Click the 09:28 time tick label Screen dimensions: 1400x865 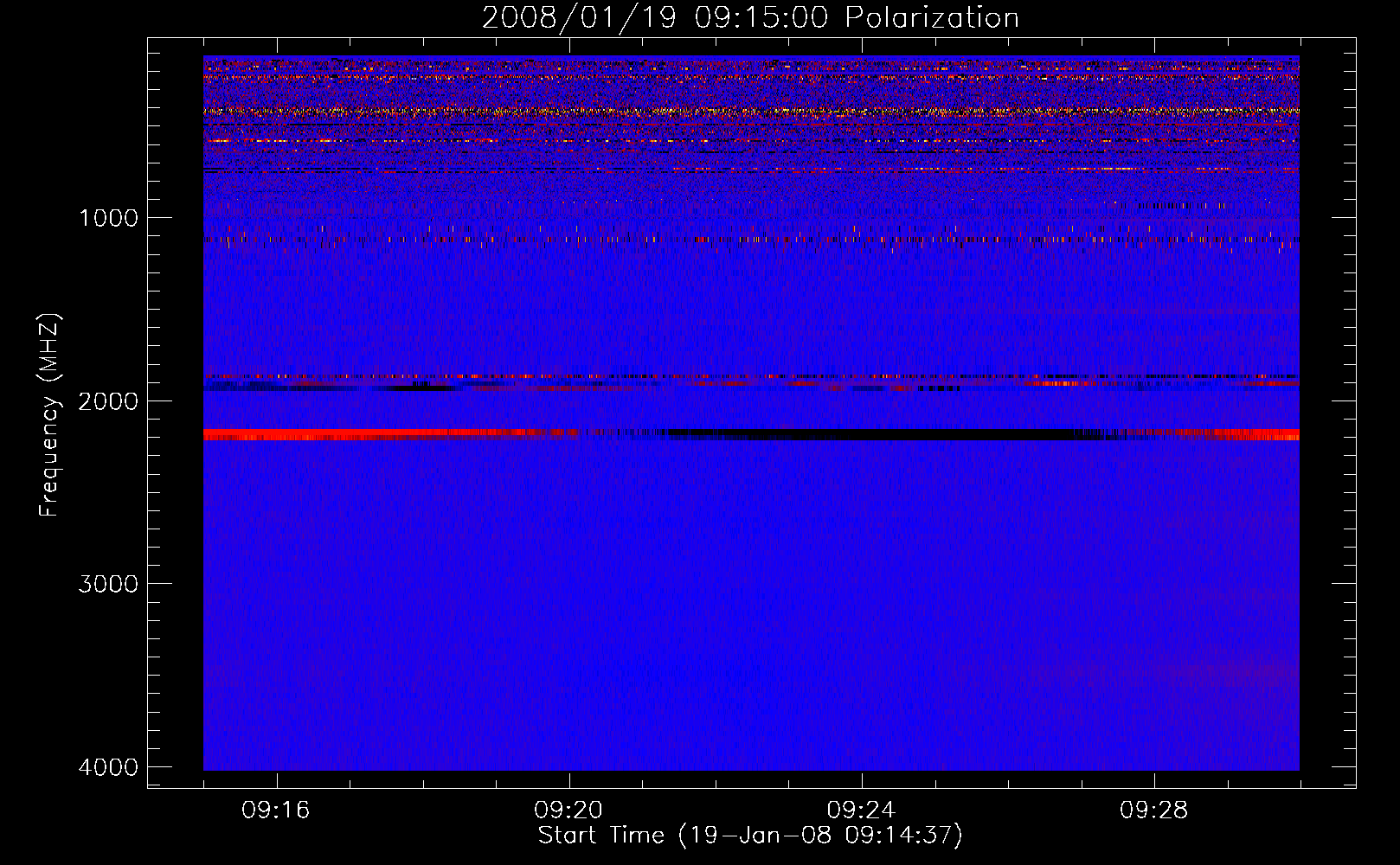(x=1153, y=811)
